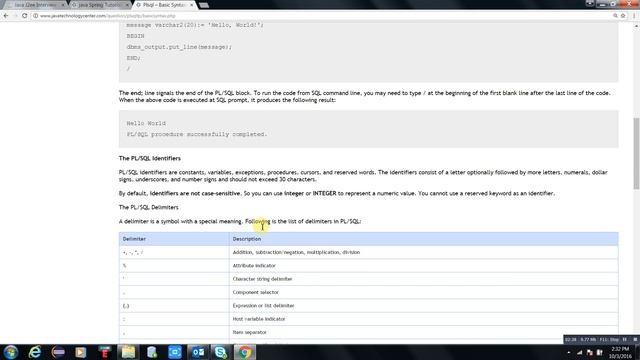Click 'Hello World' output text
This screenshot has height=360, width=640.
pyautogui.click(x=146, y=123)
